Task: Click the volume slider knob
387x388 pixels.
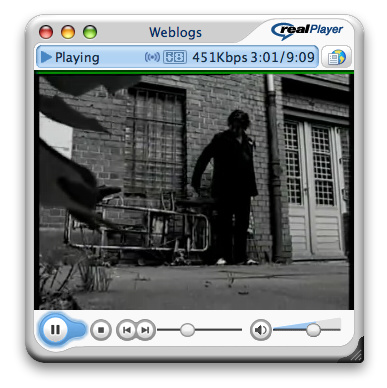Action: click(313, 330)
